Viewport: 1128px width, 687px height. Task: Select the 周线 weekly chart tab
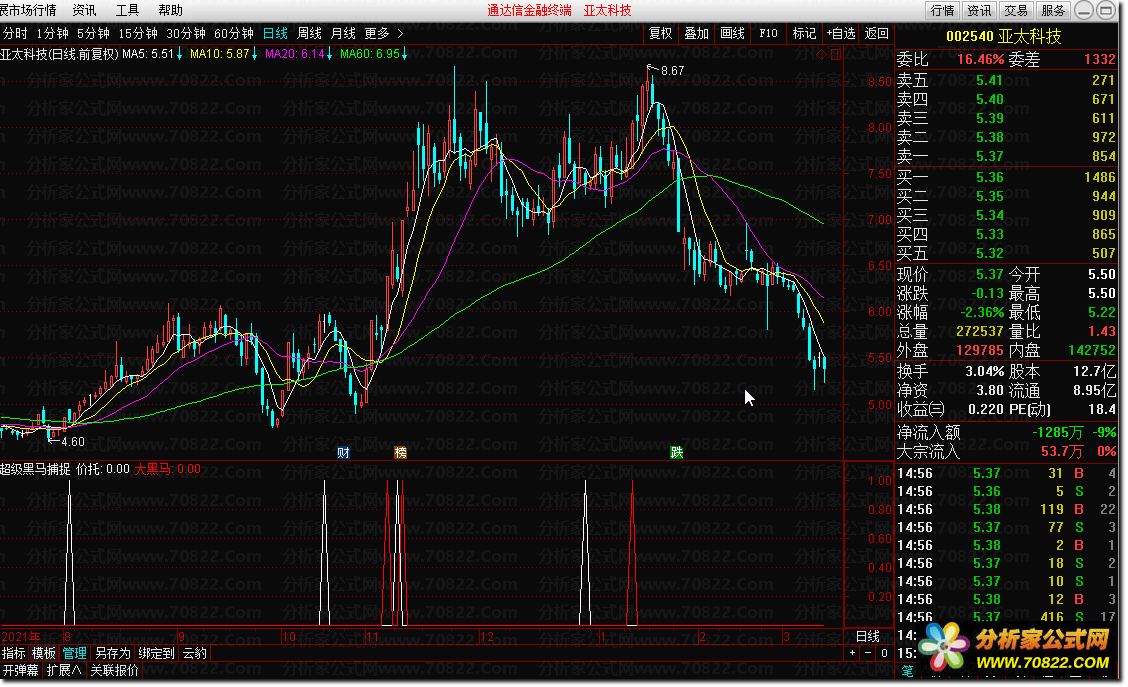309,33
